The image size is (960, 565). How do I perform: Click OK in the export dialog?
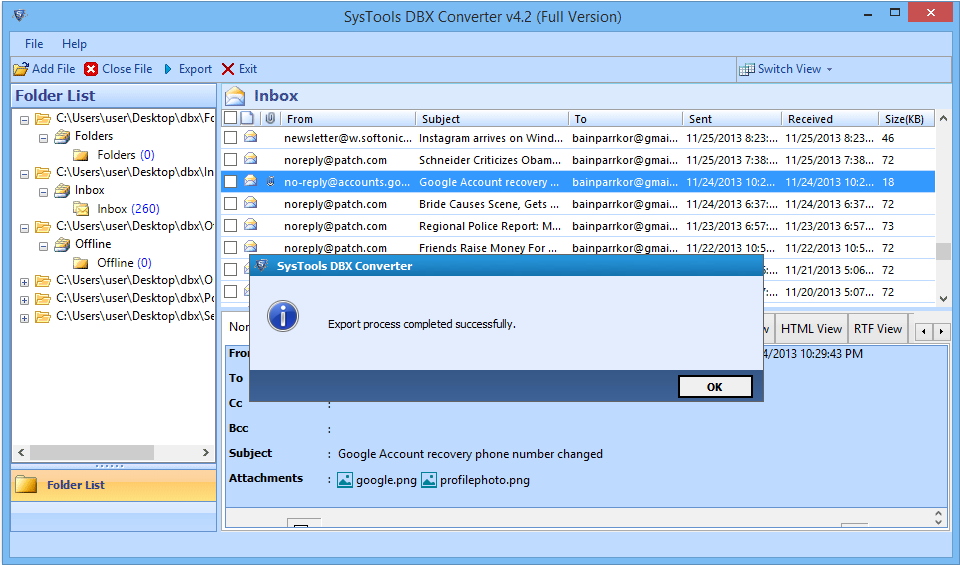715,387
